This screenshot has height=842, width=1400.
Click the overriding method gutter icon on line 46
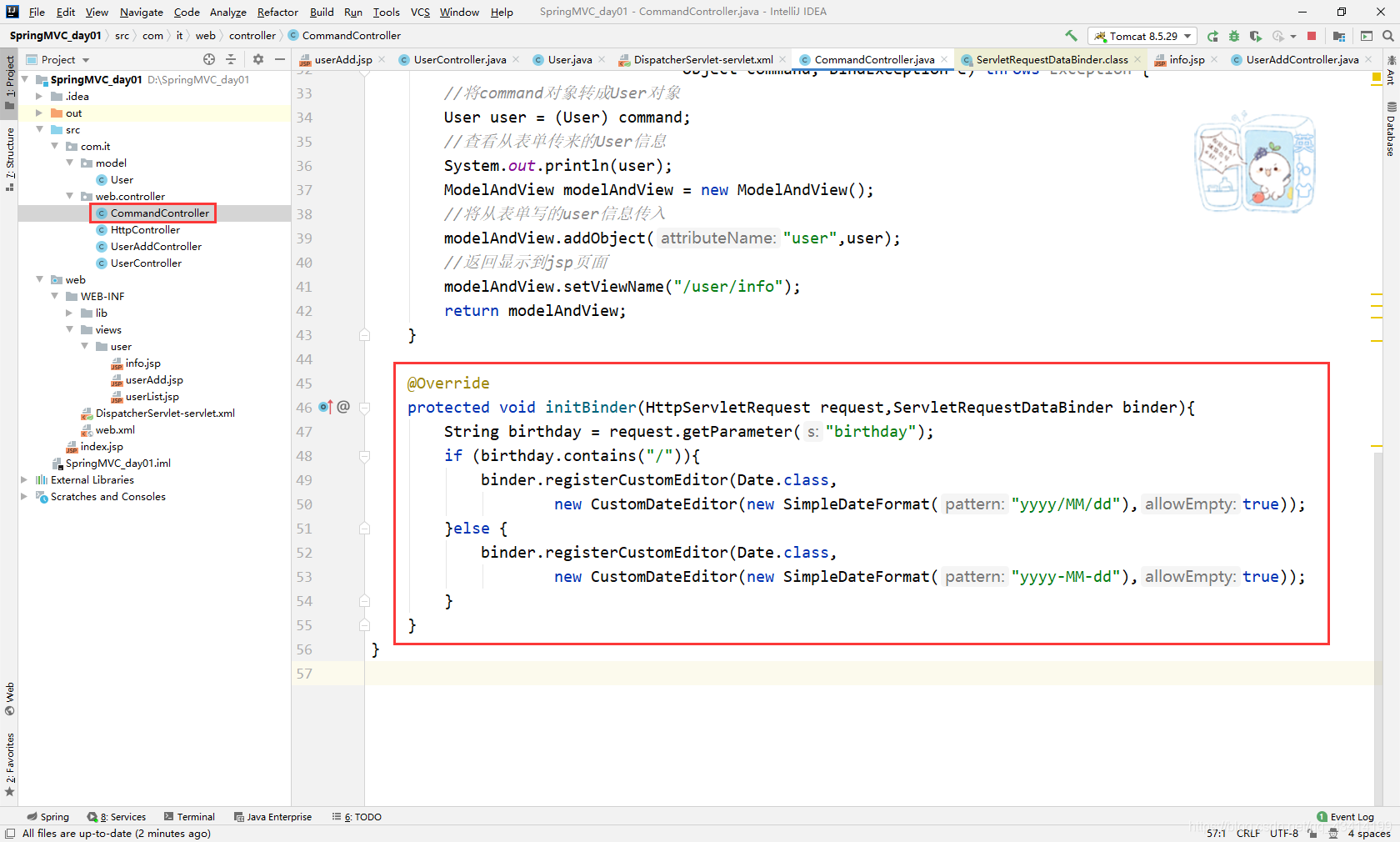(325, 407)
